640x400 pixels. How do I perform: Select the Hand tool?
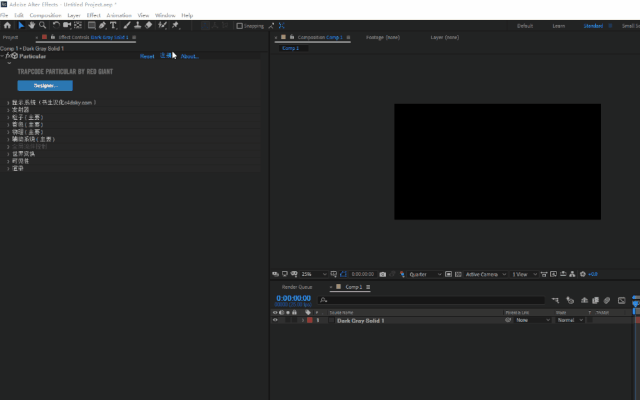pyautogui.click(x=31, y=25)
